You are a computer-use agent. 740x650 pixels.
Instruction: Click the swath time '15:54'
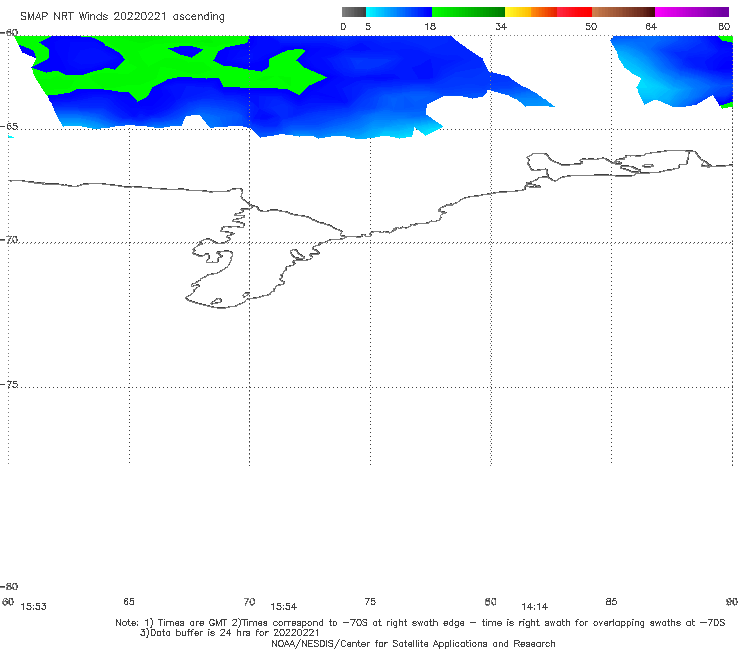284,607
